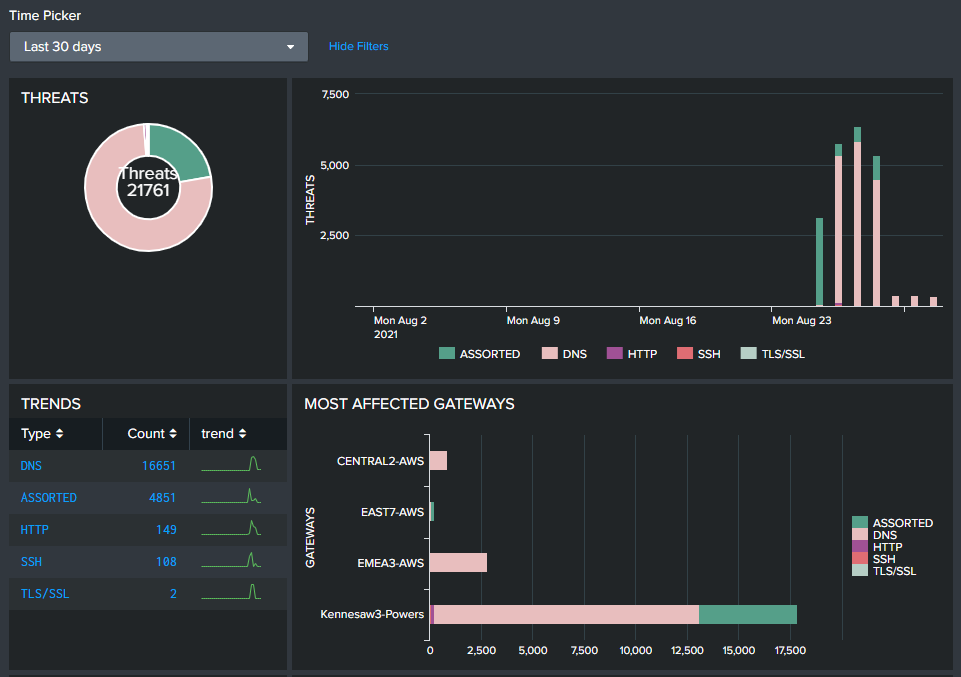Viewport: 961px width, 677px height.
Task: Click TLS/SSL legend item under threats chart
Action: [x=771, y=354]
